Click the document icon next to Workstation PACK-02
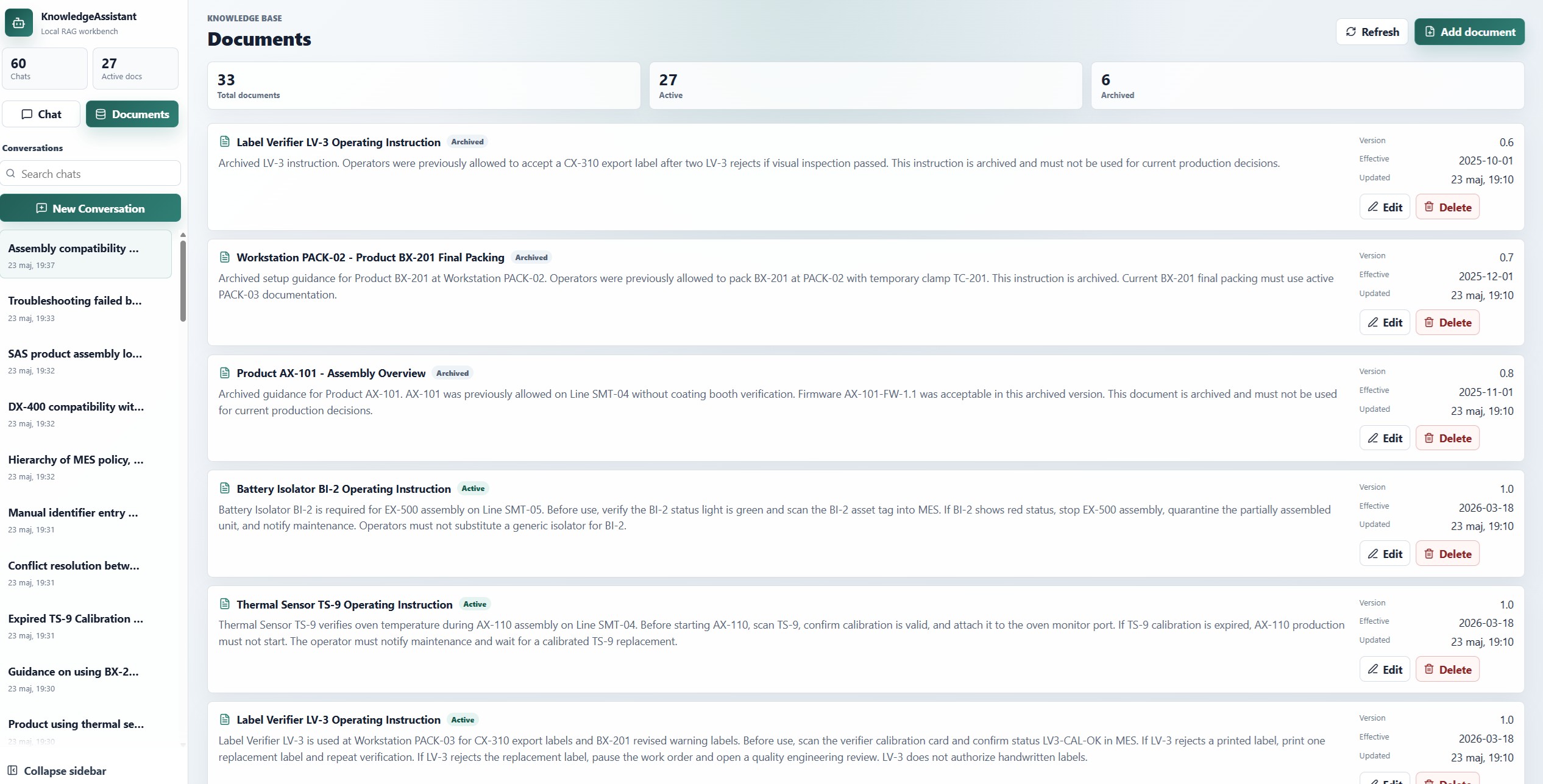This screenshot has width=1543, height=784. click(x=225, y=257)
